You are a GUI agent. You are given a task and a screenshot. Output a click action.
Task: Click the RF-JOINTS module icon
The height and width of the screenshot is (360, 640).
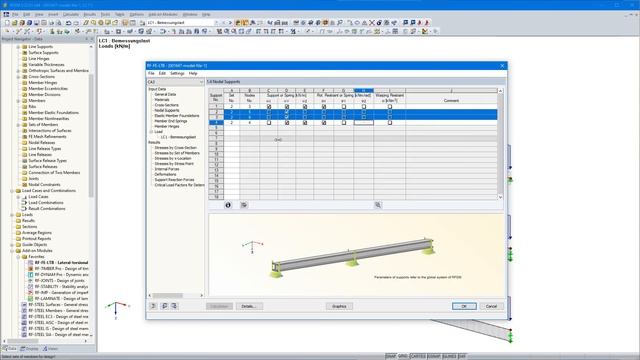tap(31, 281)
